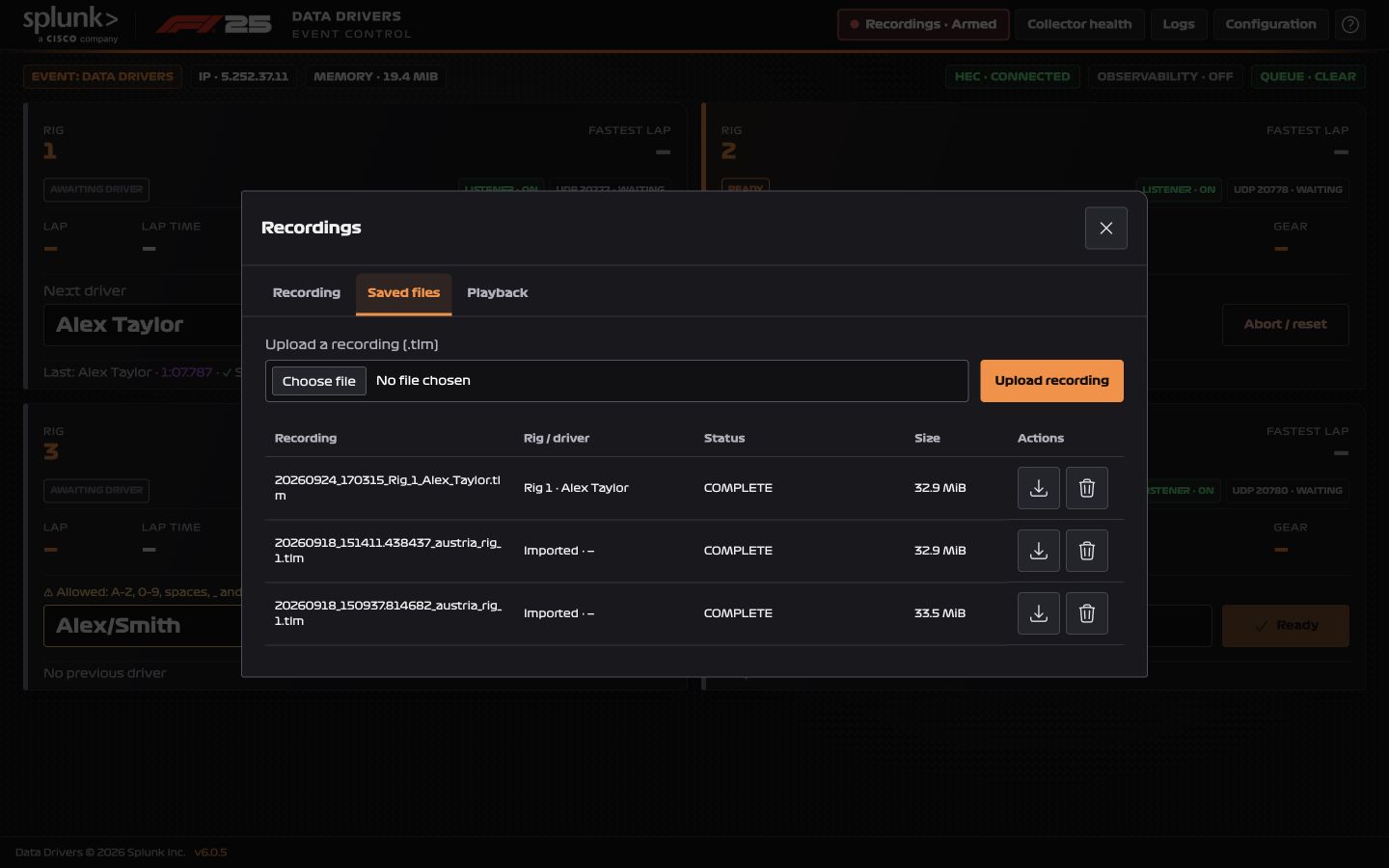Click the EVENT: DATA DRIVERS badge
The height and width of the screenshot is (868, 1389).
102,77
